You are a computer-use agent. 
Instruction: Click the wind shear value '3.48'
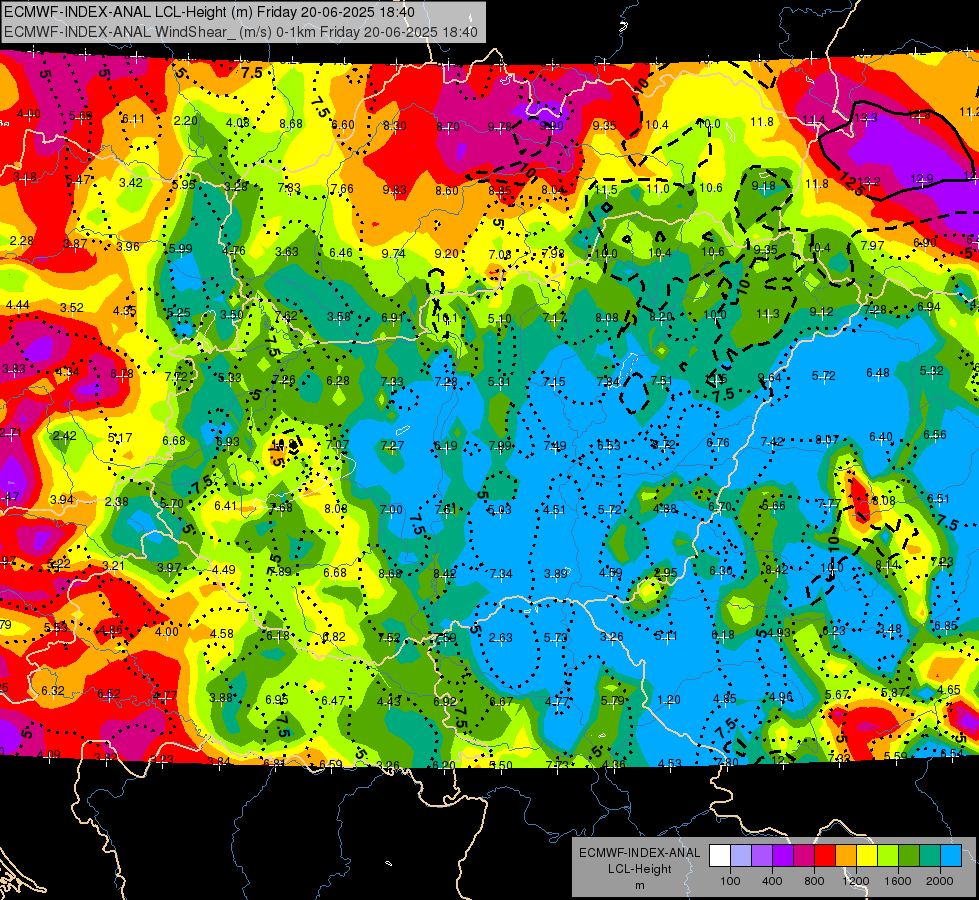(x=889, y=629)
